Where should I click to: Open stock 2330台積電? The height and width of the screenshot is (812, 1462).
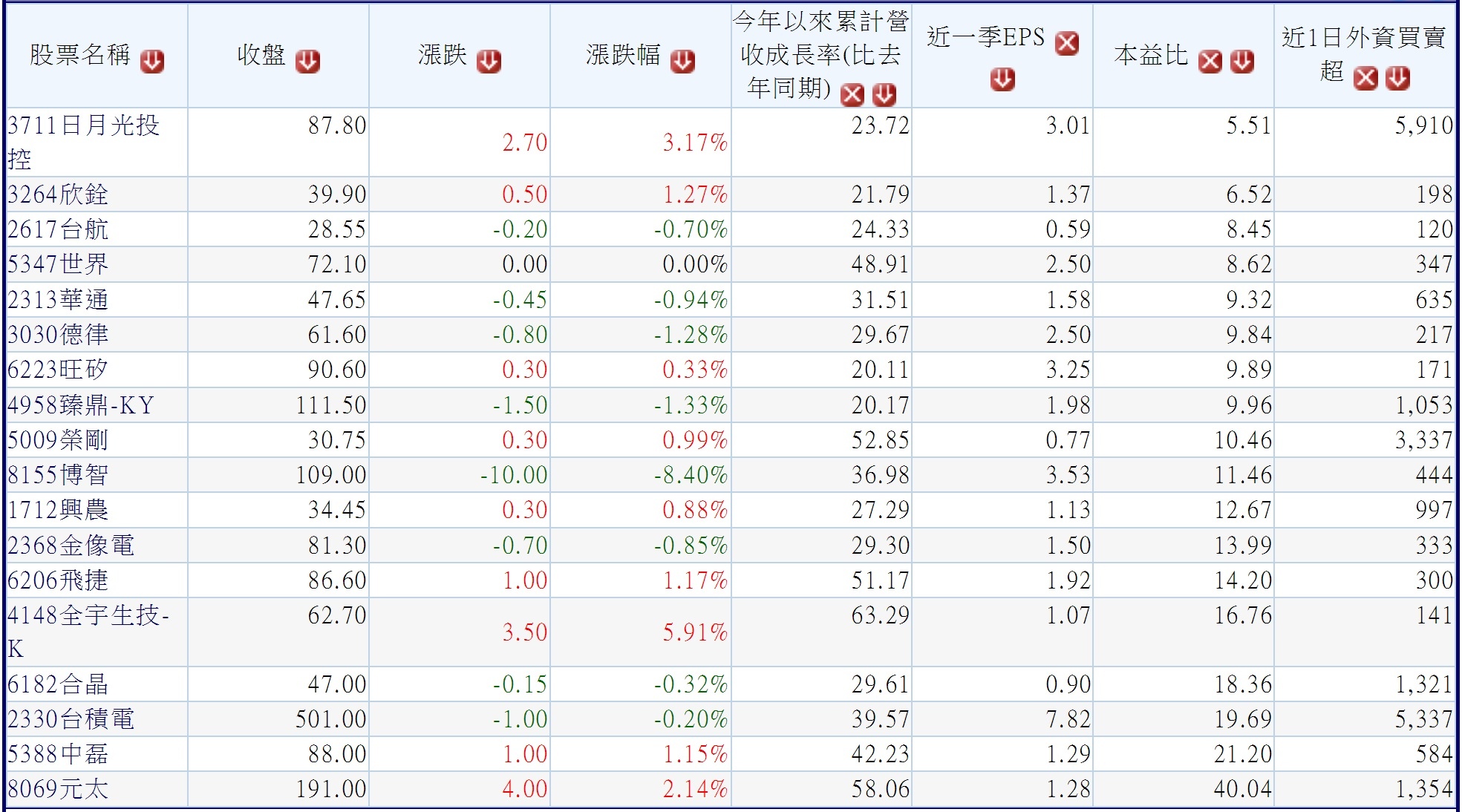coord(71,718)
